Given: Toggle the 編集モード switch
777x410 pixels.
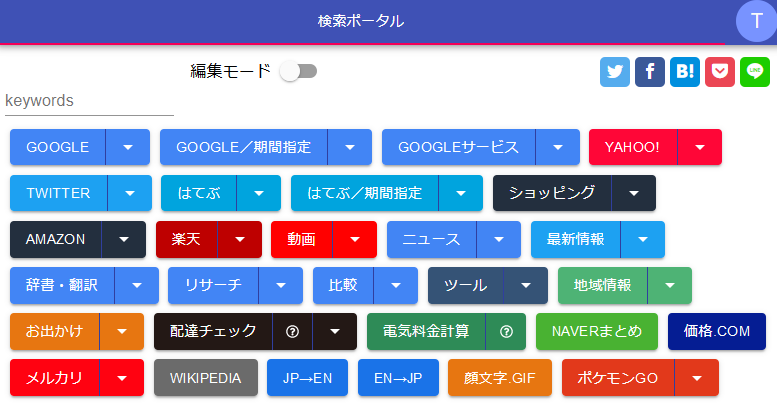Looking at the screenshot, I should 298,71.
